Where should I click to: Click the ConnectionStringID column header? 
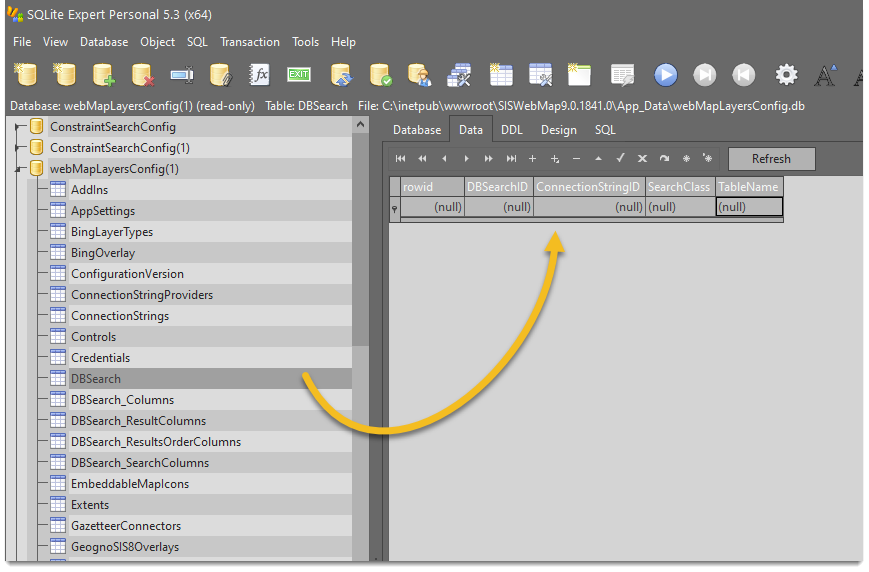point(589,187)
